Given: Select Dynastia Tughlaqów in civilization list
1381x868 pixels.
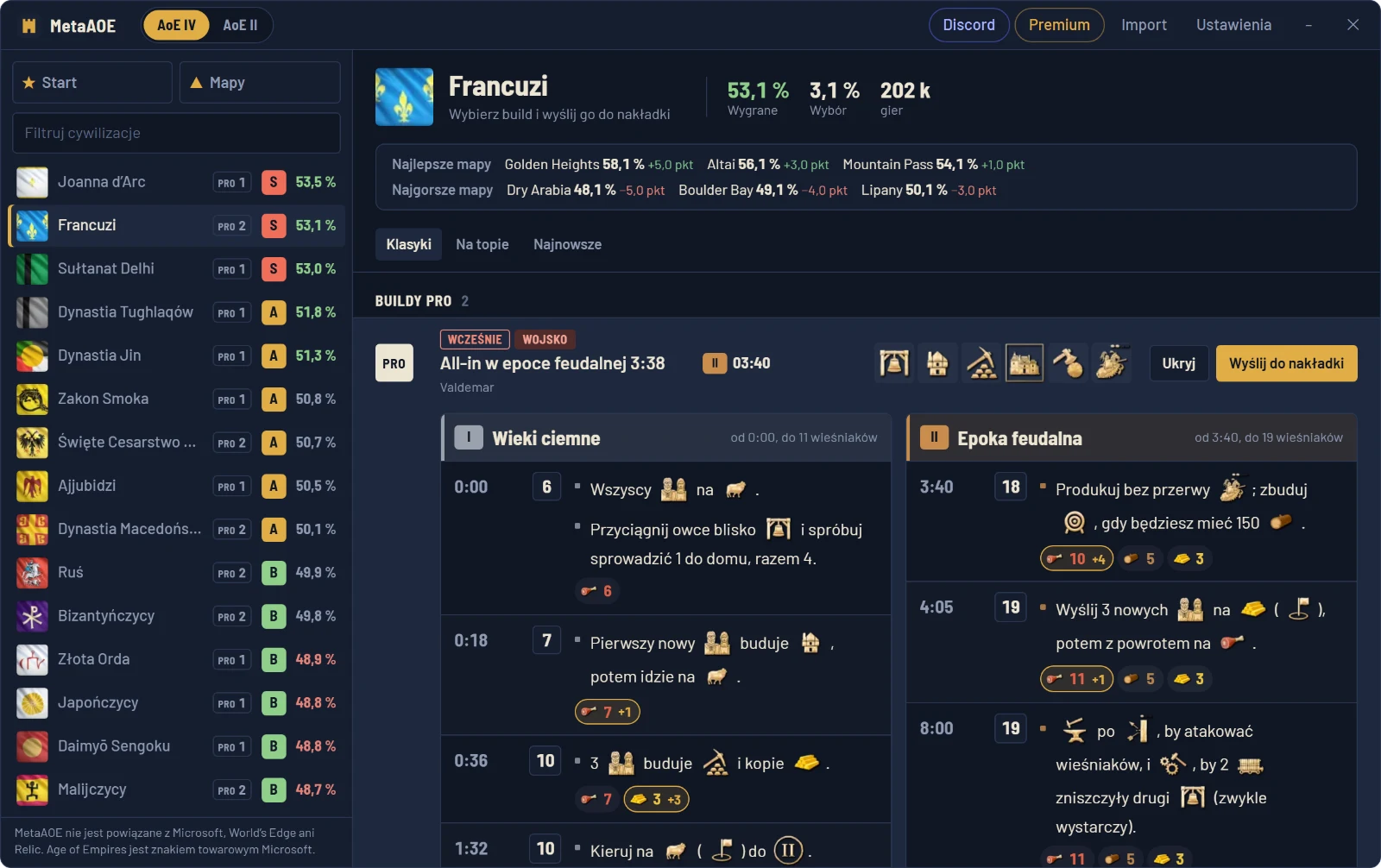Looking at the screenshot, I should click(176, 312).
